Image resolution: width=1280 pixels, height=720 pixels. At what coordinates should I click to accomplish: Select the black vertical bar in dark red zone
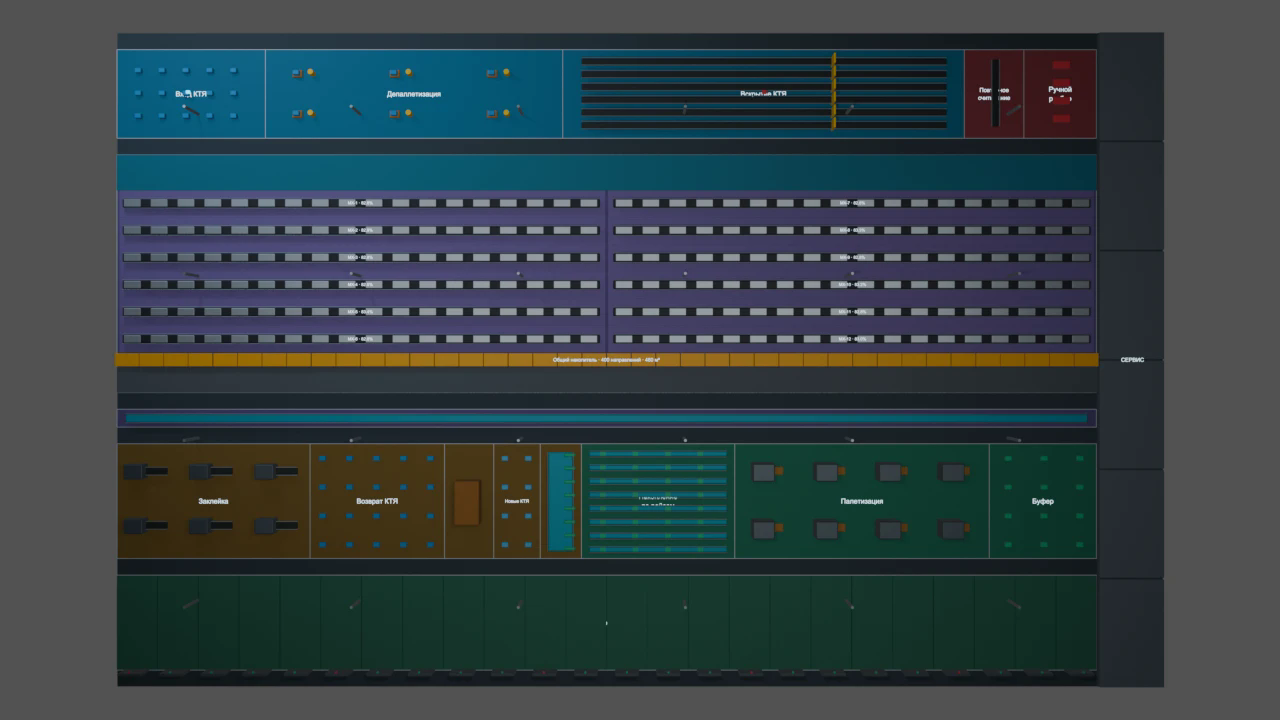(995, 92)
